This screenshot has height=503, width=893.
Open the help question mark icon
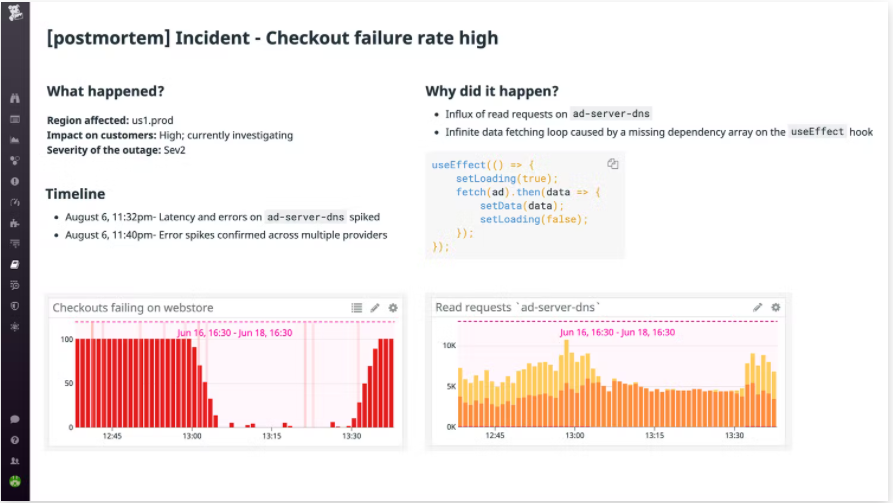(15, 440)
